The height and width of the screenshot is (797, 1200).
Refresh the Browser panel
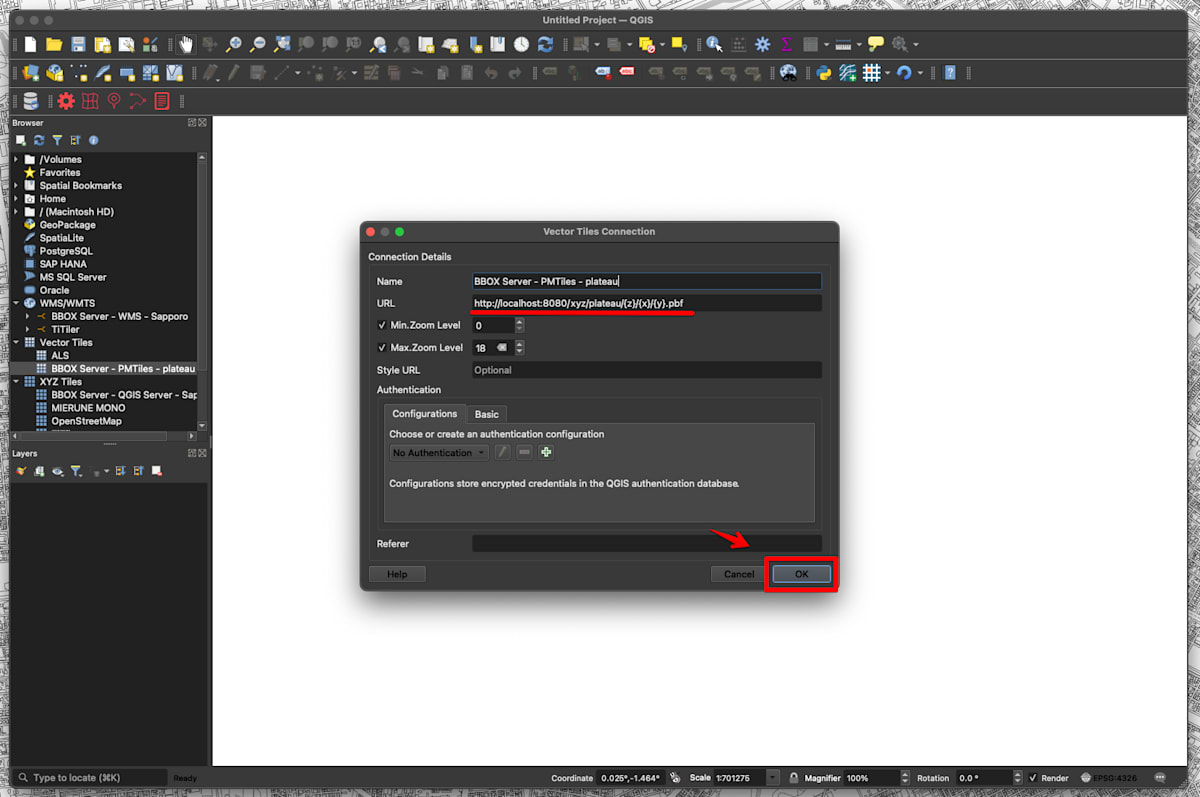coord(39,141)
